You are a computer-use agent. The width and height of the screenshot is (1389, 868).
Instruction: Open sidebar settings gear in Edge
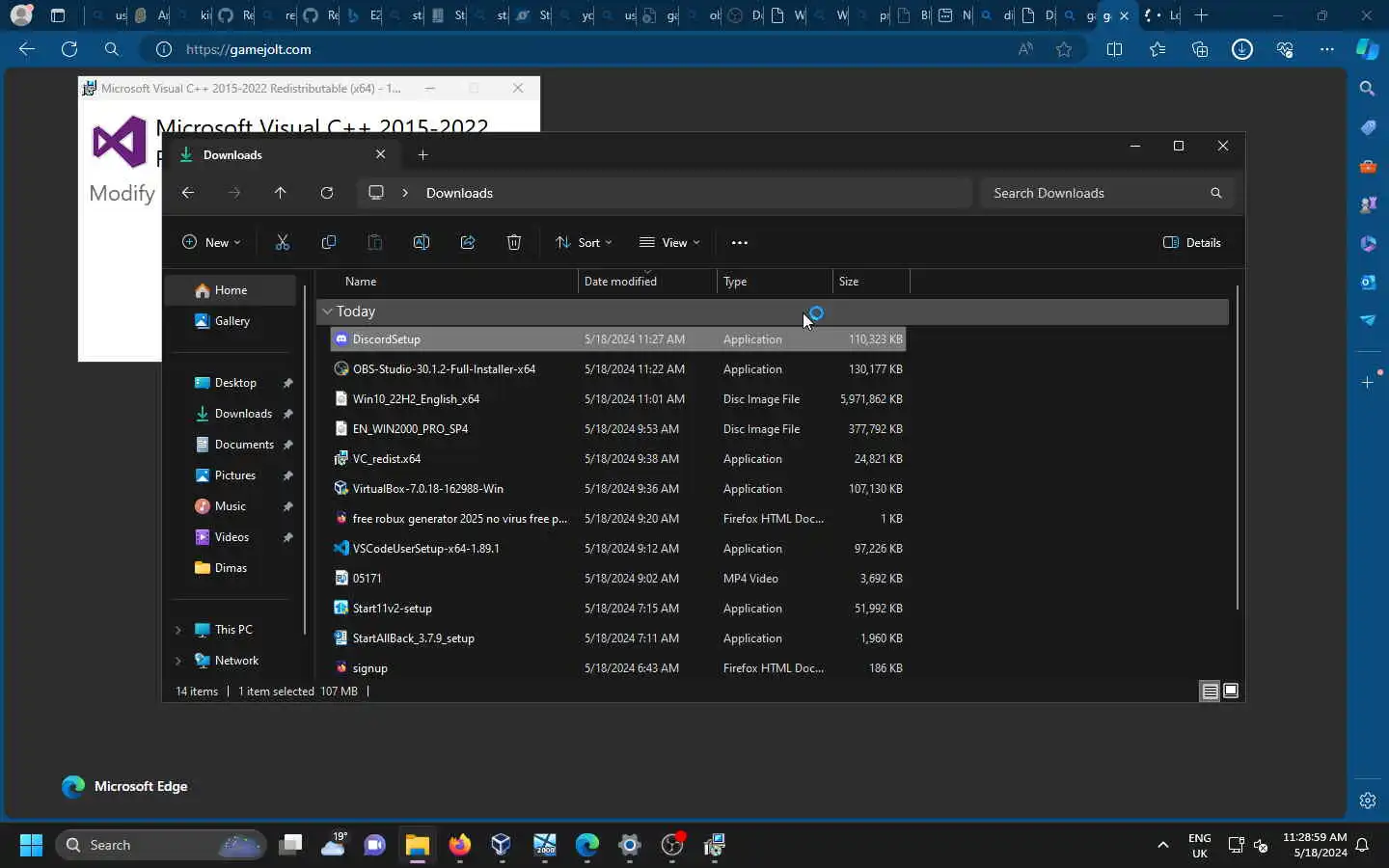point(1368,800)
